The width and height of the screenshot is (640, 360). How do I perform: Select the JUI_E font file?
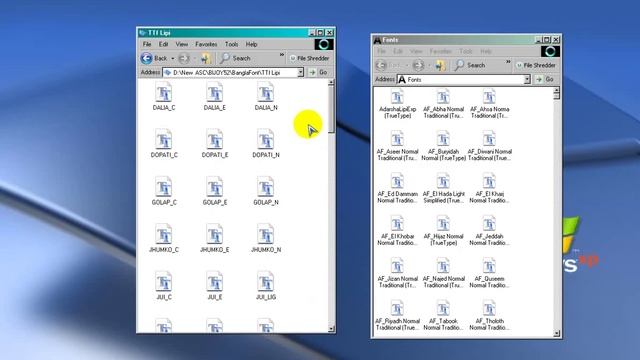(215, 286)
